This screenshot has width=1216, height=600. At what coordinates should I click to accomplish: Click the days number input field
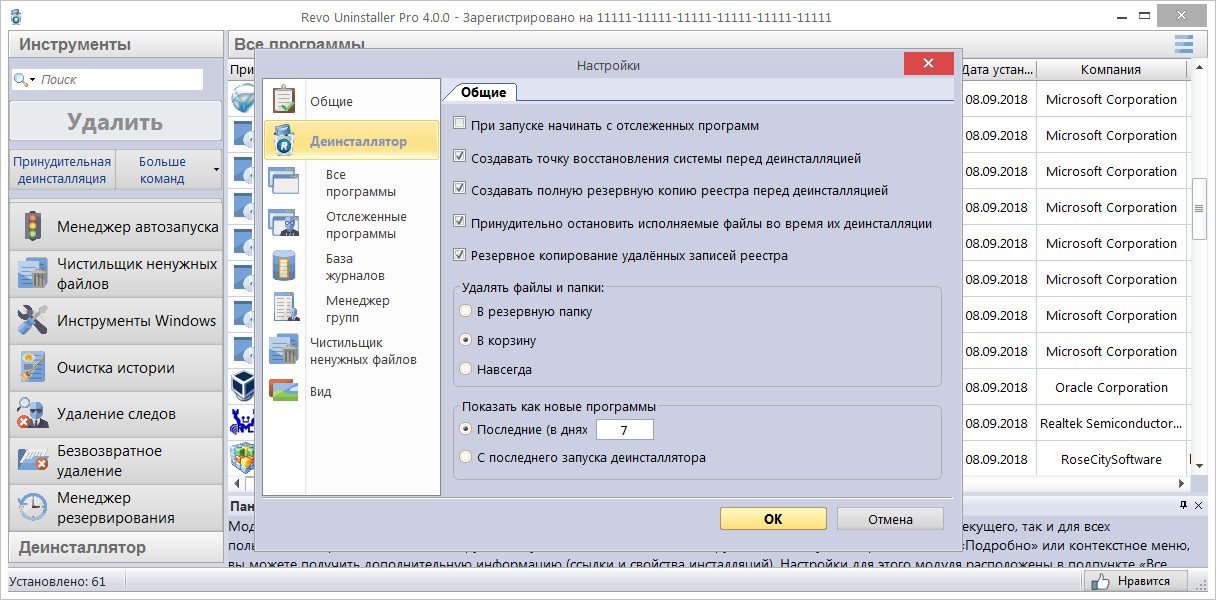pos(624,430)
